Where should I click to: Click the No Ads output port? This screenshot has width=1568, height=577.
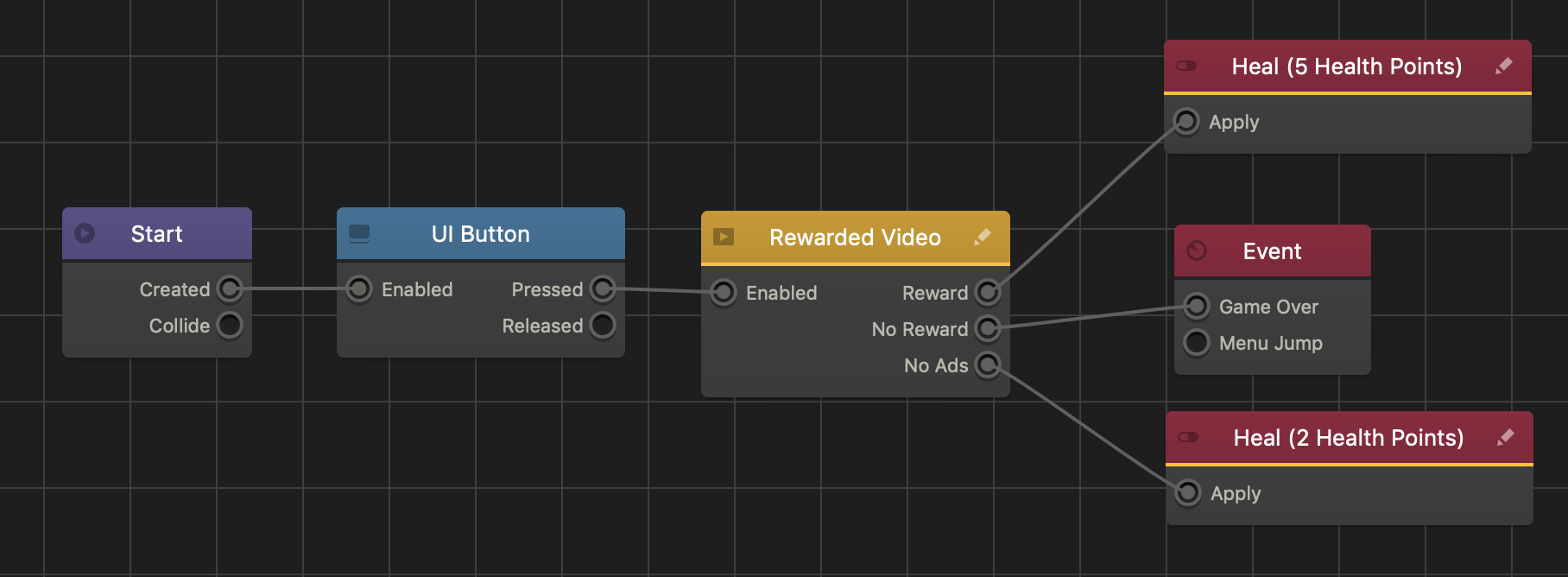tap(988, 365)
